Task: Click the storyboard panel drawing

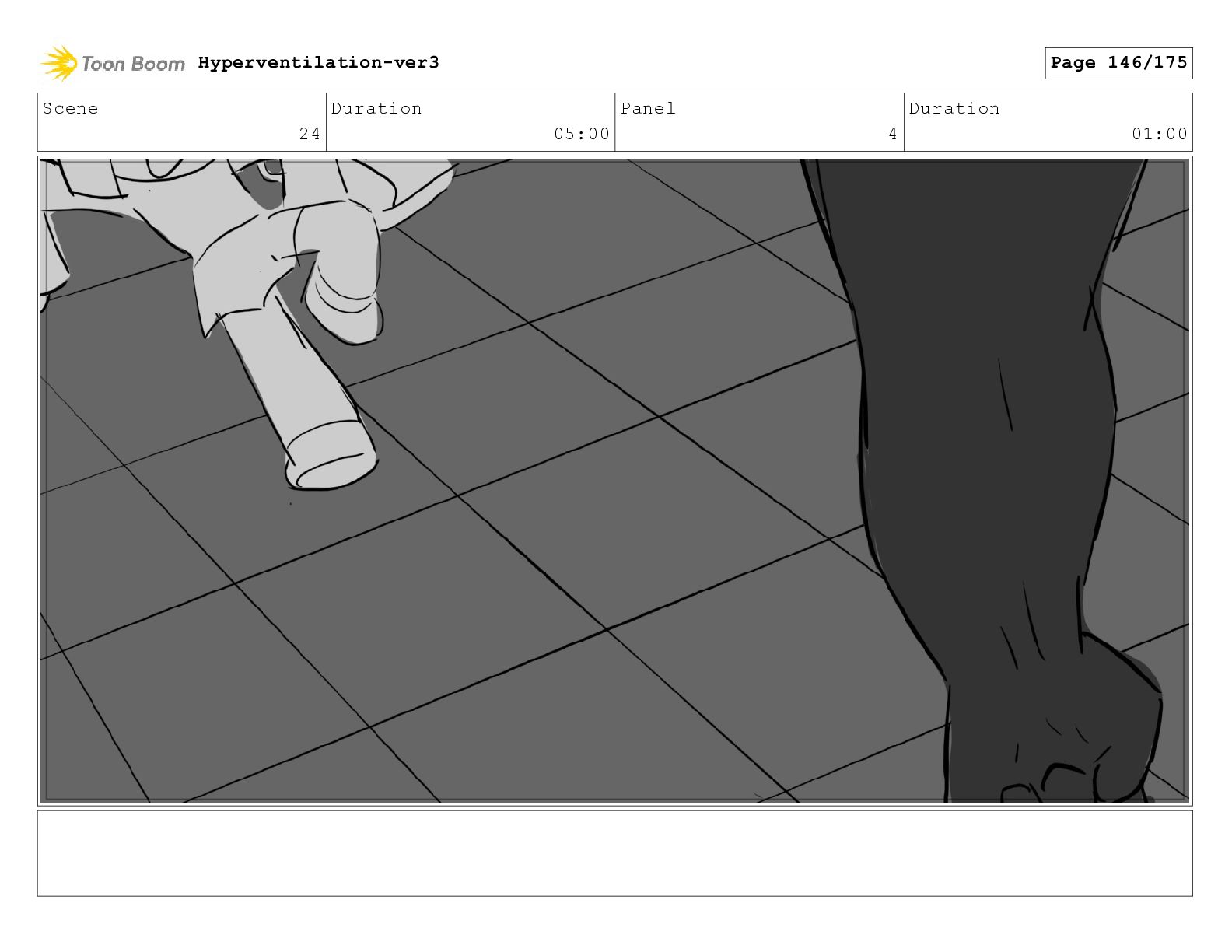Action: click(x=614, y=481)
